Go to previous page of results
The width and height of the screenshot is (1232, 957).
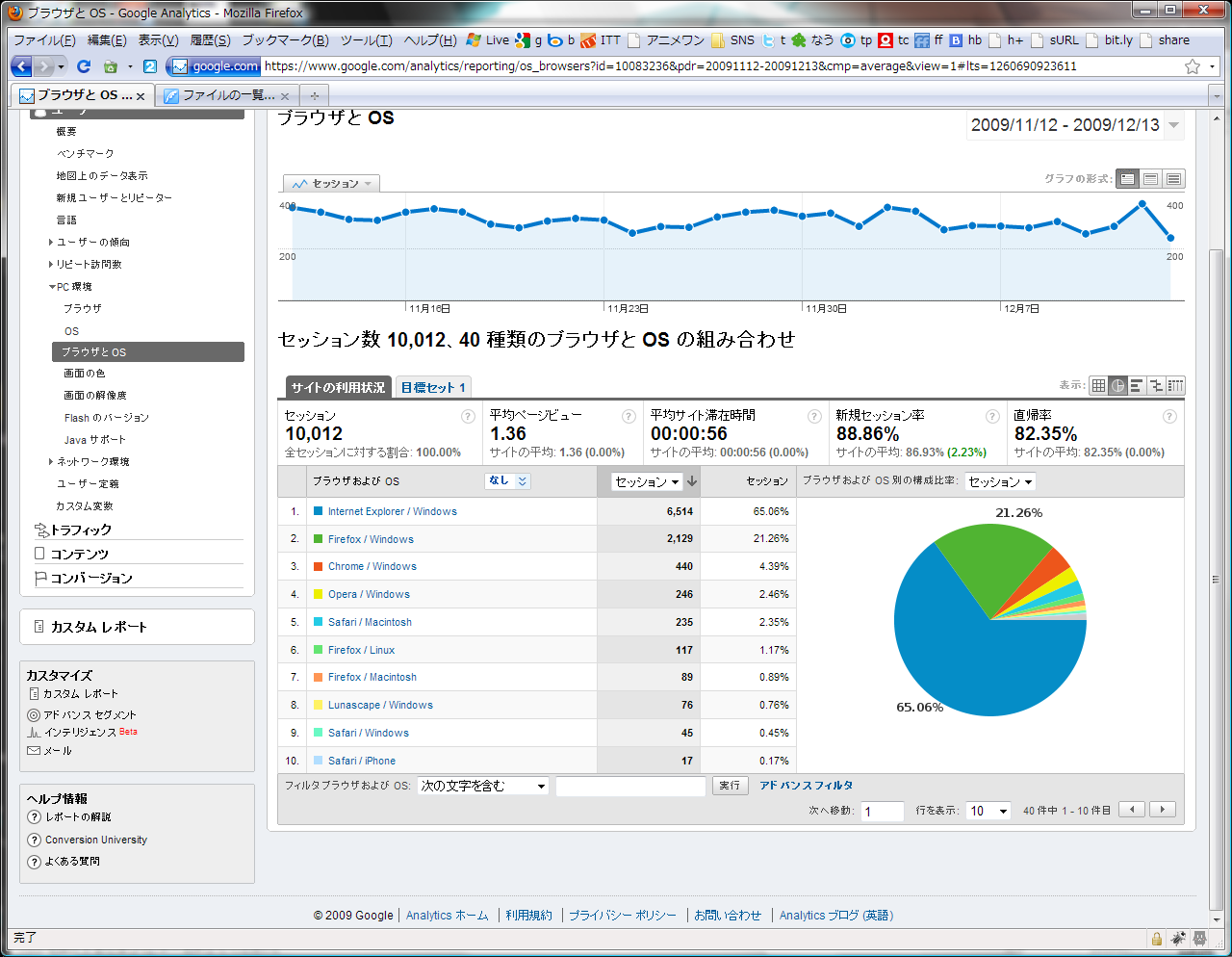(x=1132, y=810)
